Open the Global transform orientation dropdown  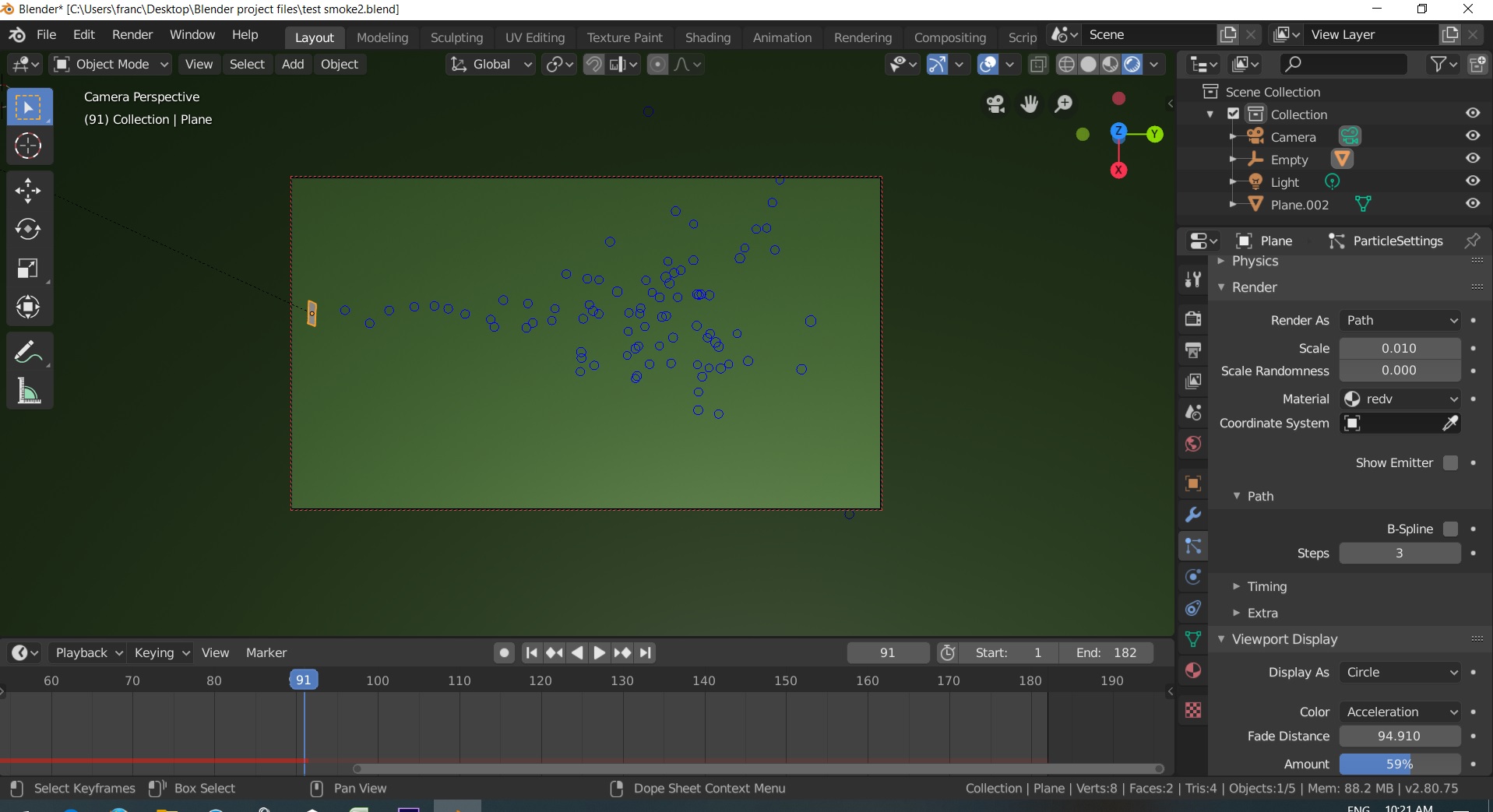tap(491, 65)
